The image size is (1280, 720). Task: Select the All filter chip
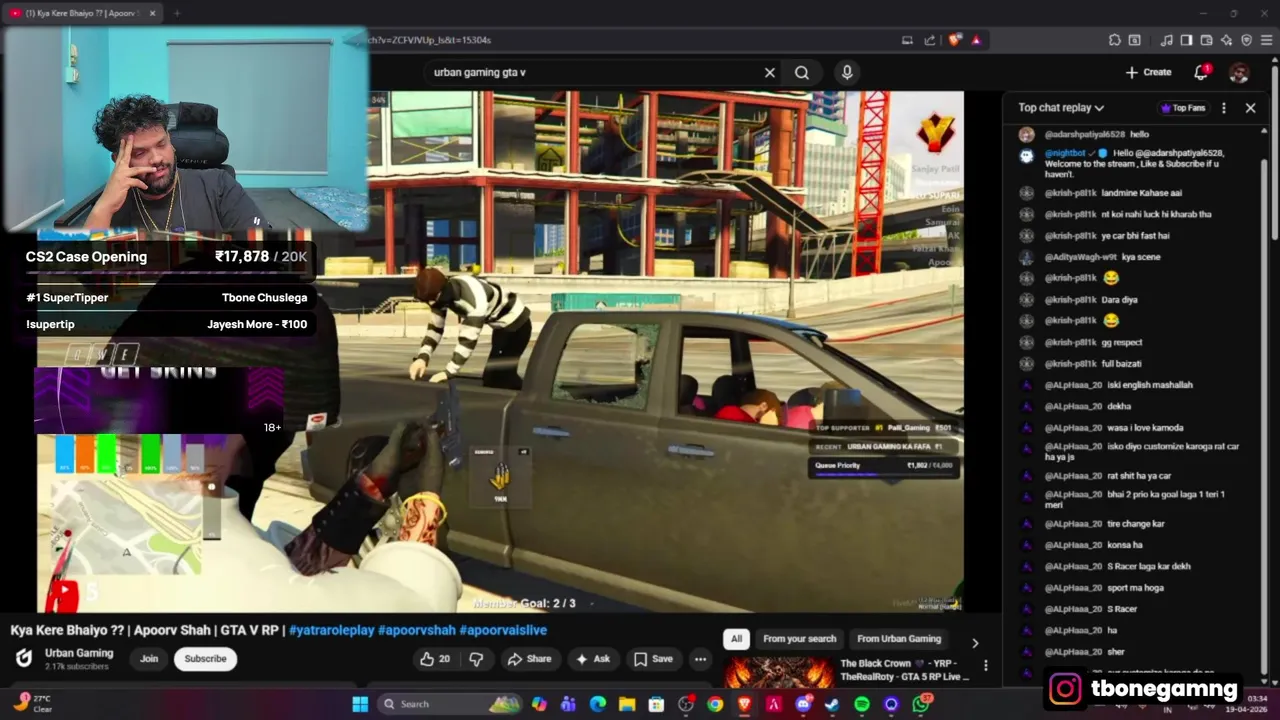coord(736,639)
